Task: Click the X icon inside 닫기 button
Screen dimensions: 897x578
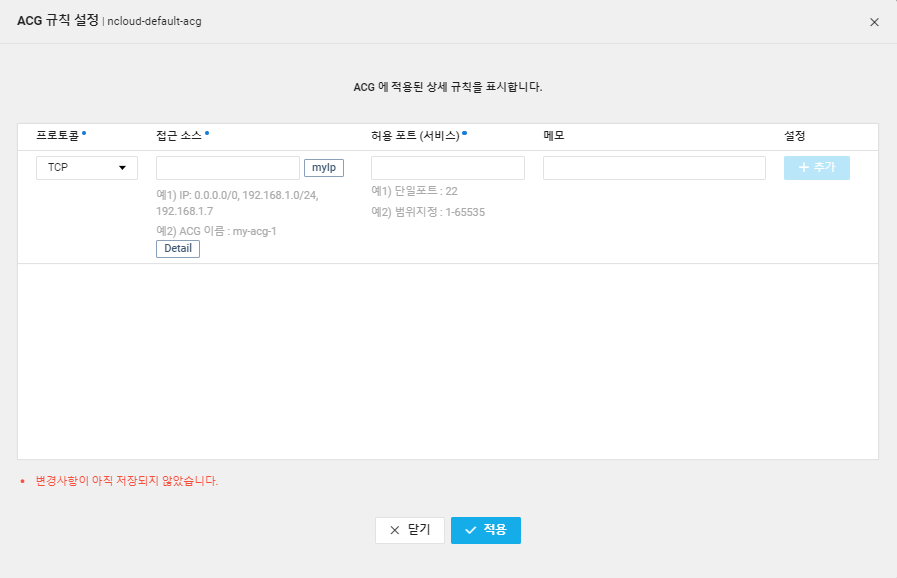Action: point(394,530)
